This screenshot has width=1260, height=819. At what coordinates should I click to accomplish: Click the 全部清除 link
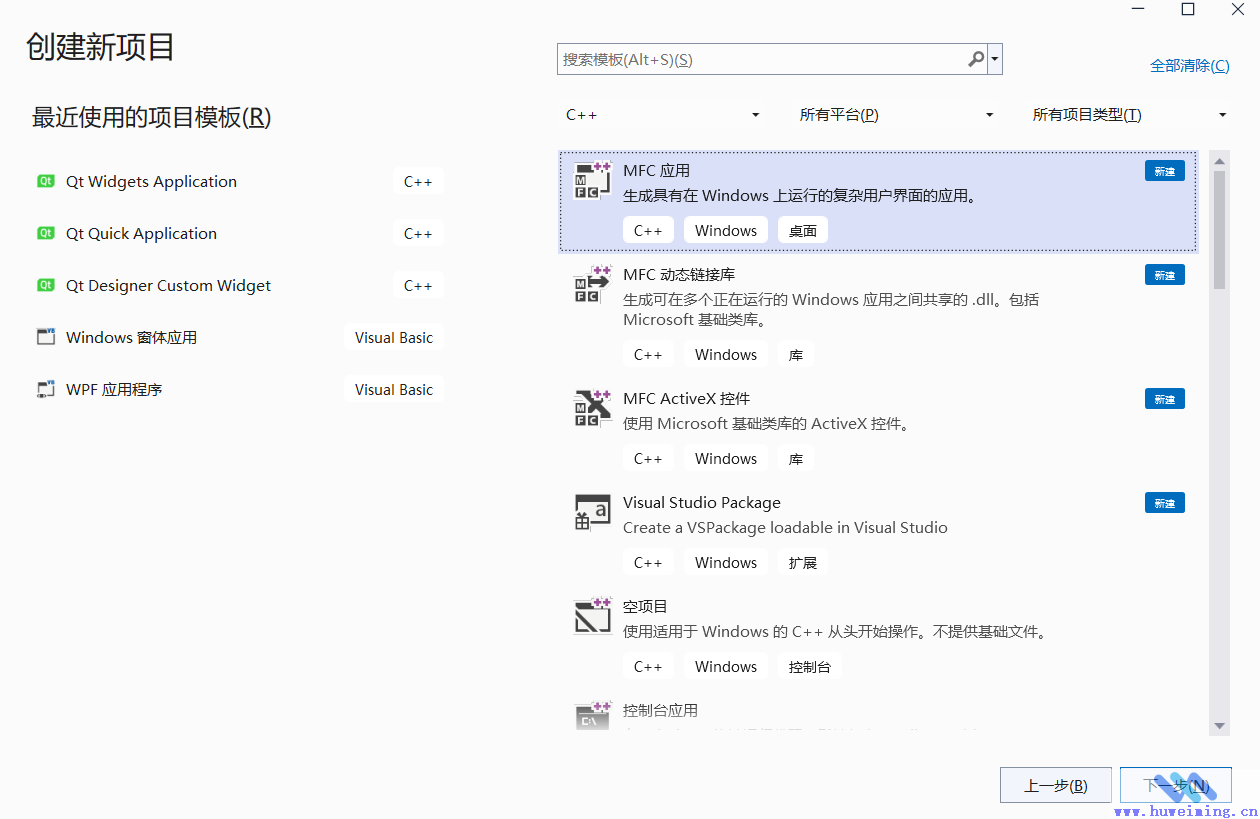tap(1190, 65)
